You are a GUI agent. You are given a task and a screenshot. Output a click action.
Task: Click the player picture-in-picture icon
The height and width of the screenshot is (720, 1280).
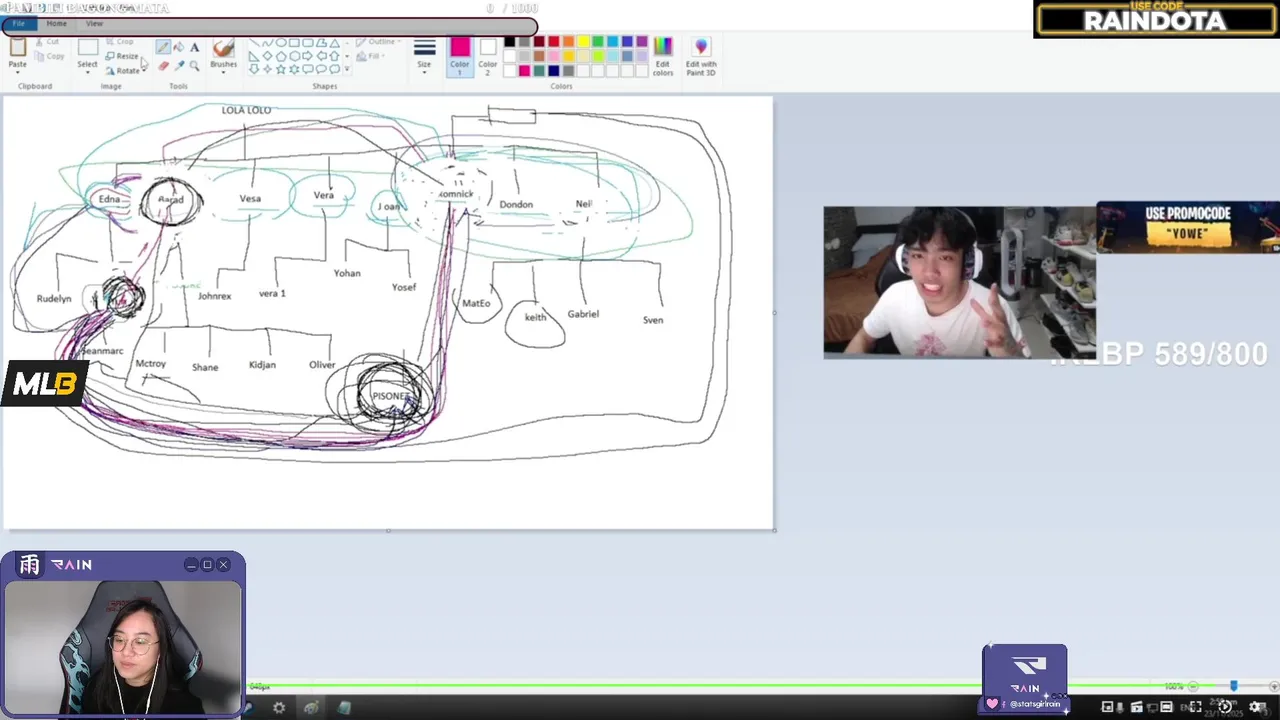(x=1107, y=707)
